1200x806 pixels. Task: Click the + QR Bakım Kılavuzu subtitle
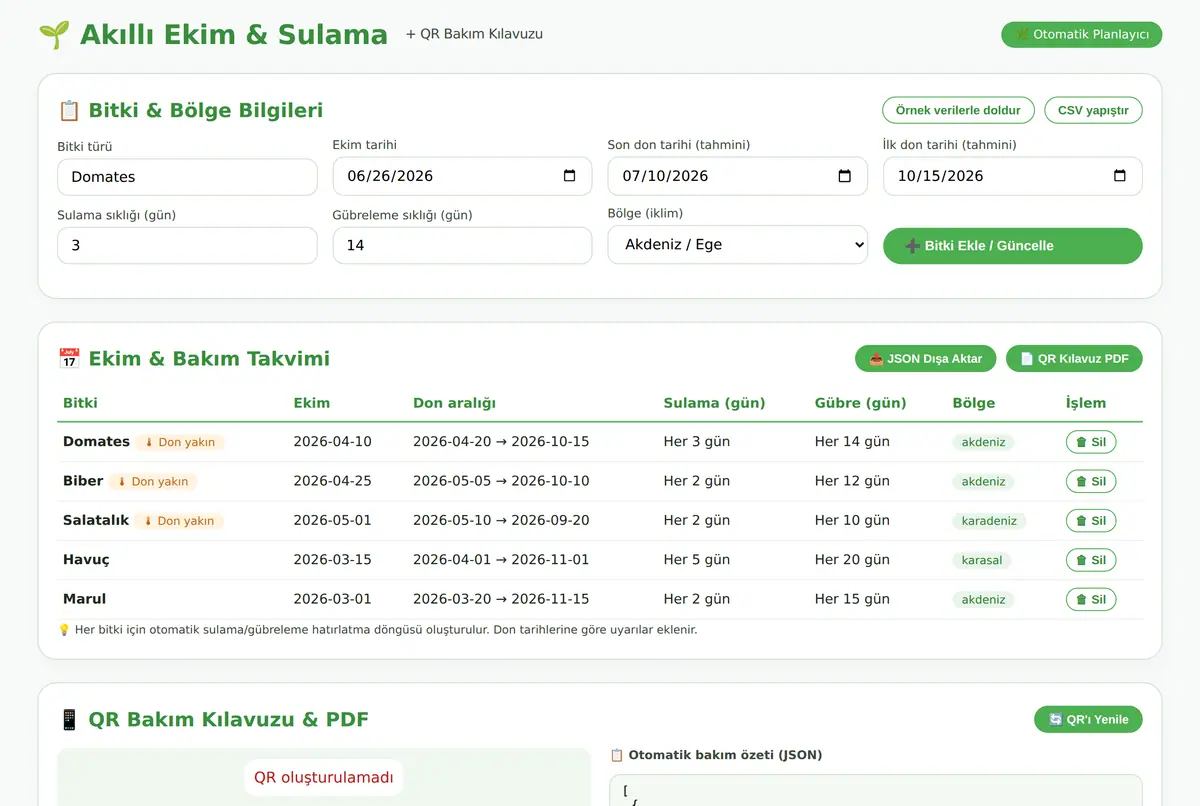point(474,34)
